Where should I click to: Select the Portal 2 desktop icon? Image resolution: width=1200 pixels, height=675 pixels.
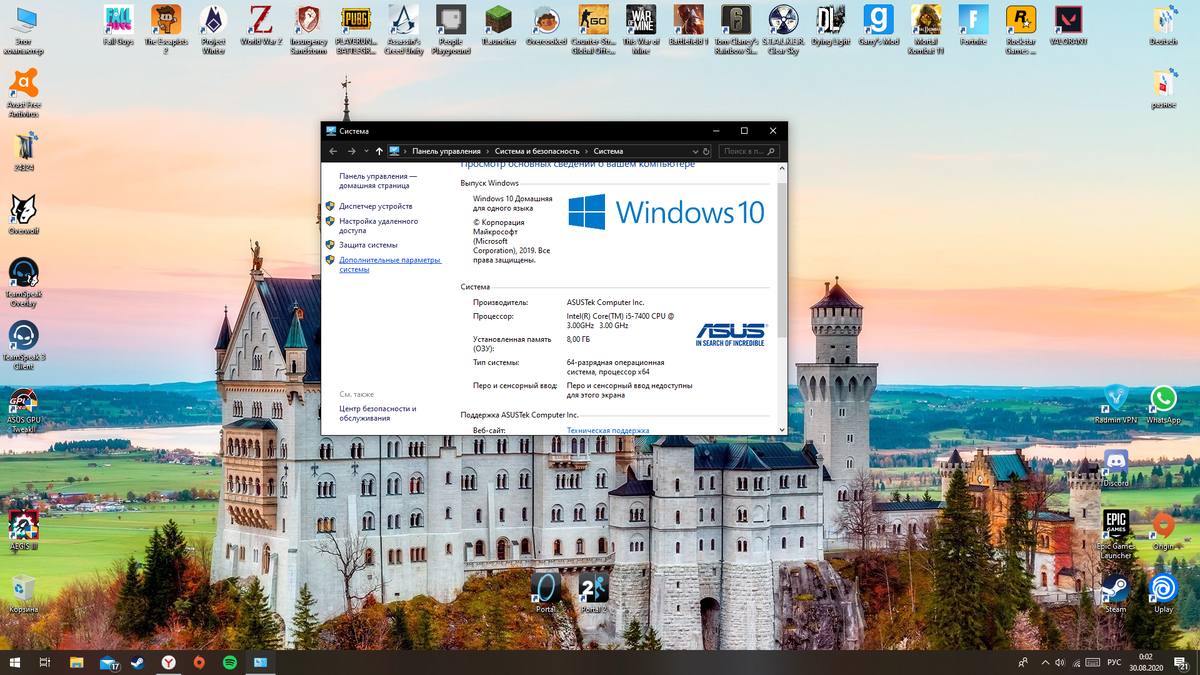(593, 591)
